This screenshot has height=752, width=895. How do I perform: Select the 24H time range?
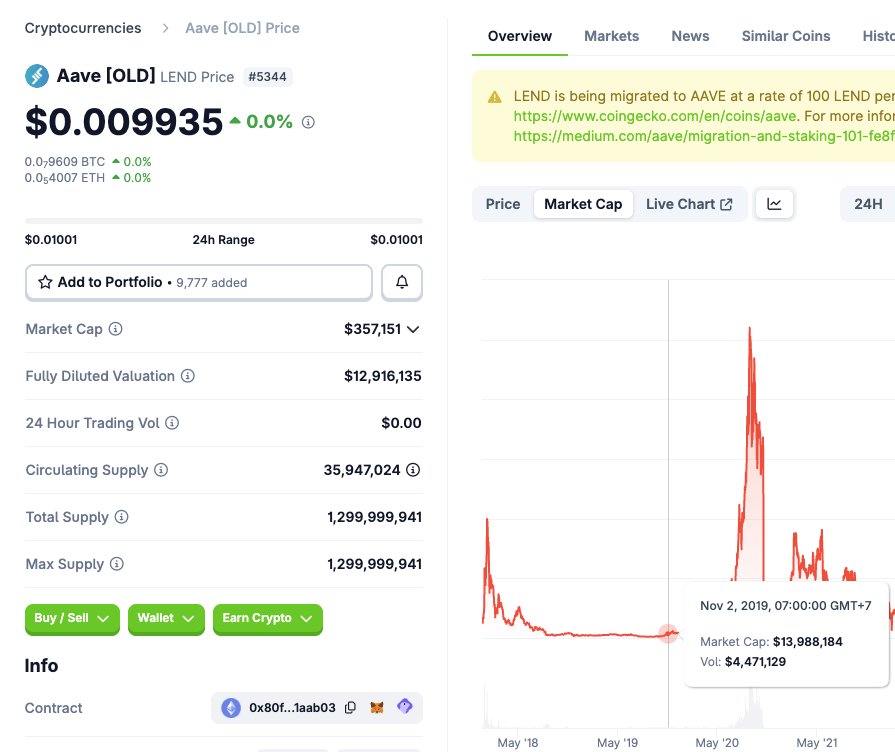tap(868, 204)
